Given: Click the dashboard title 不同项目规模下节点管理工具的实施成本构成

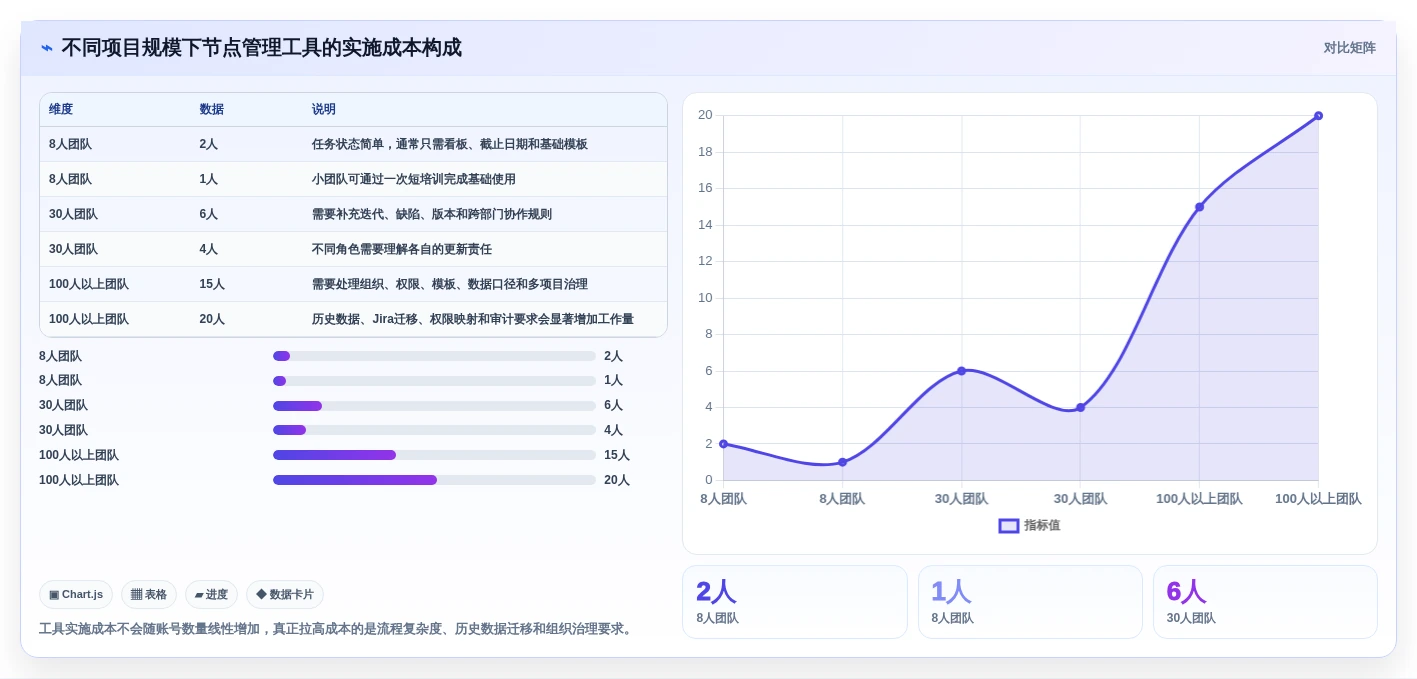Looking at the screenshot, I should (x=262, y=48).
